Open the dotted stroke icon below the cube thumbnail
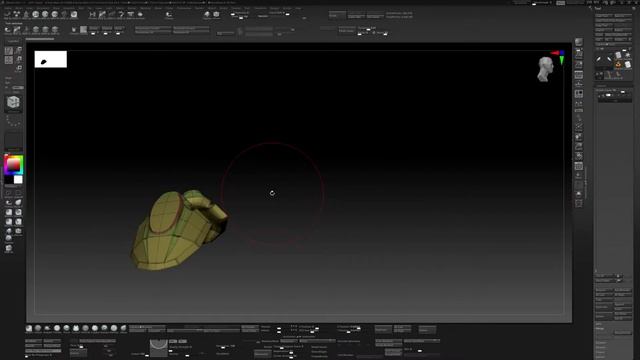This screenshot has height=360, width=640. pyautogui.click(x=13, y=121)
